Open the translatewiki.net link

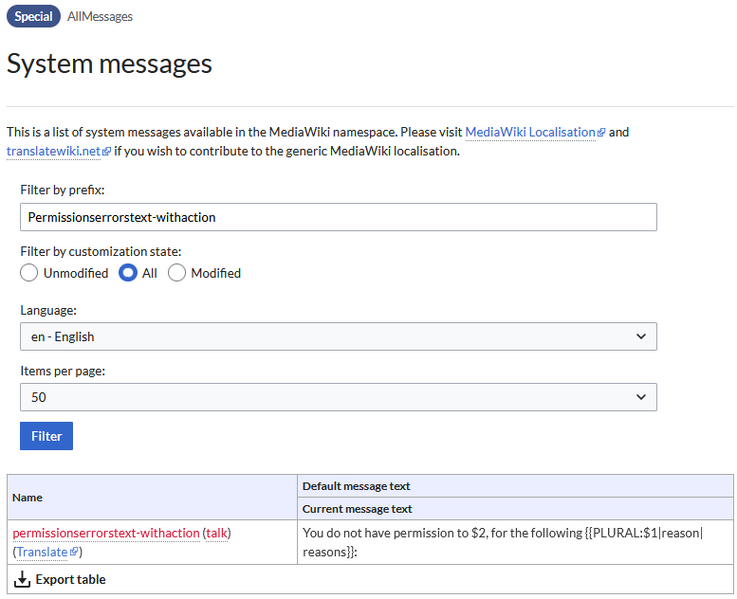[x=53, y=151]
